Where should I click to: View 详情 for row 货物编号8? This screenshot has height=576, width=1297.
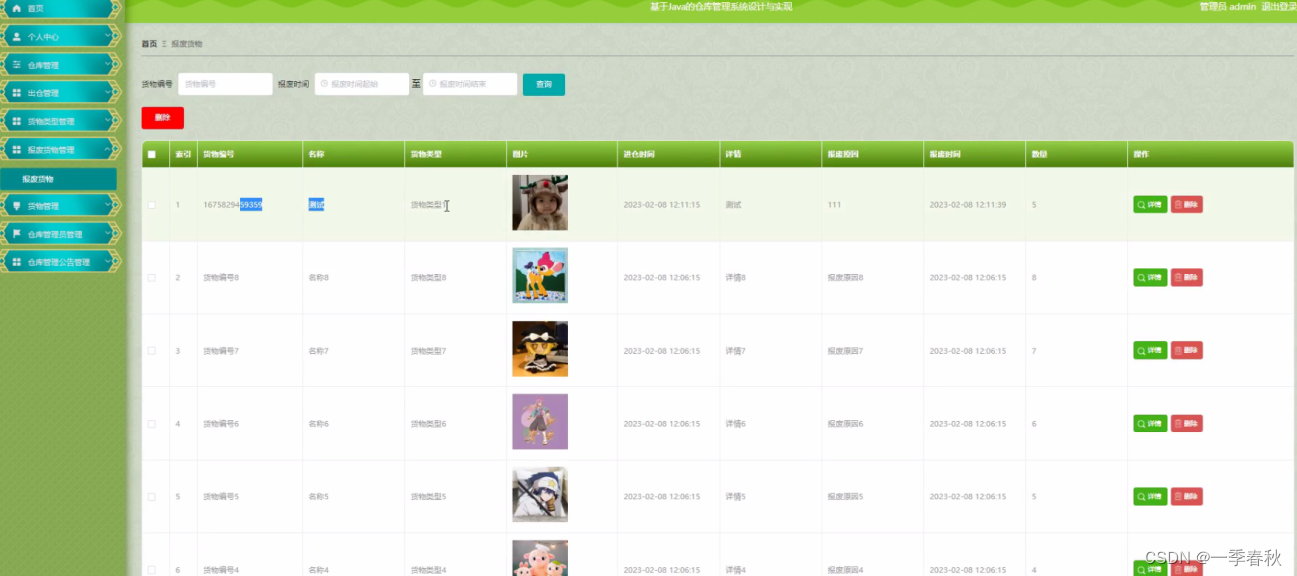tap(1150, 277)
